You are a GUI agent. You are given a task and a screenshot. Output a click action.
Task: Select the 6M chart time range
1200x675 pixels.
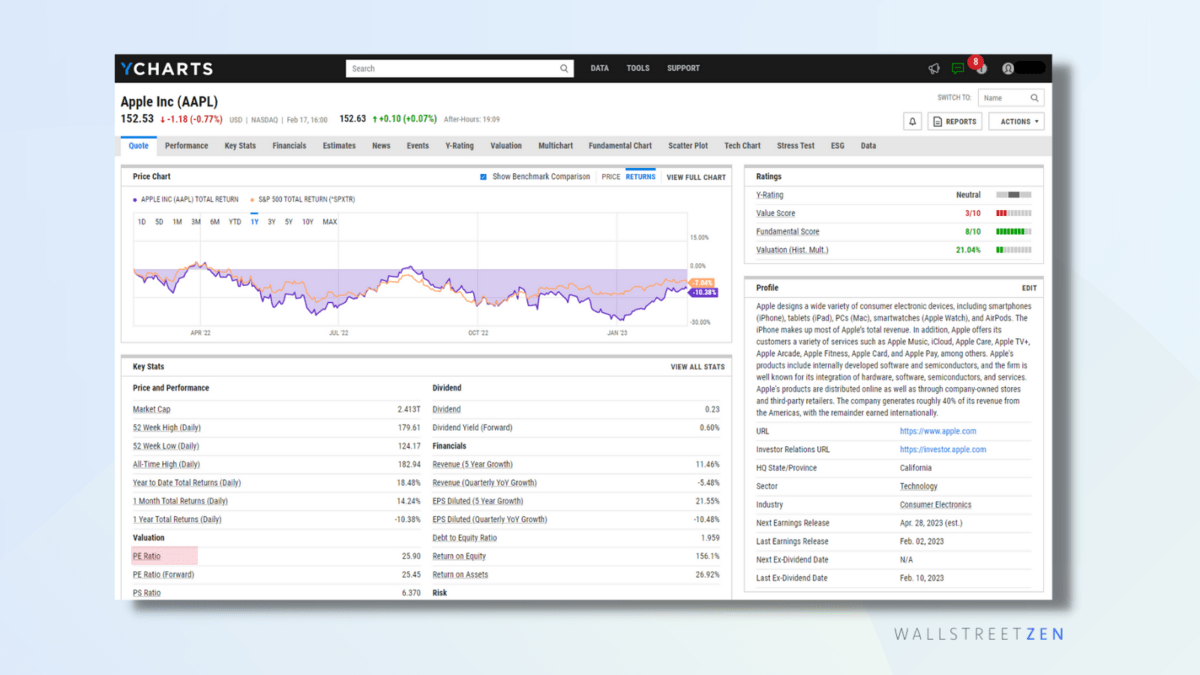(x=215, y=222)
